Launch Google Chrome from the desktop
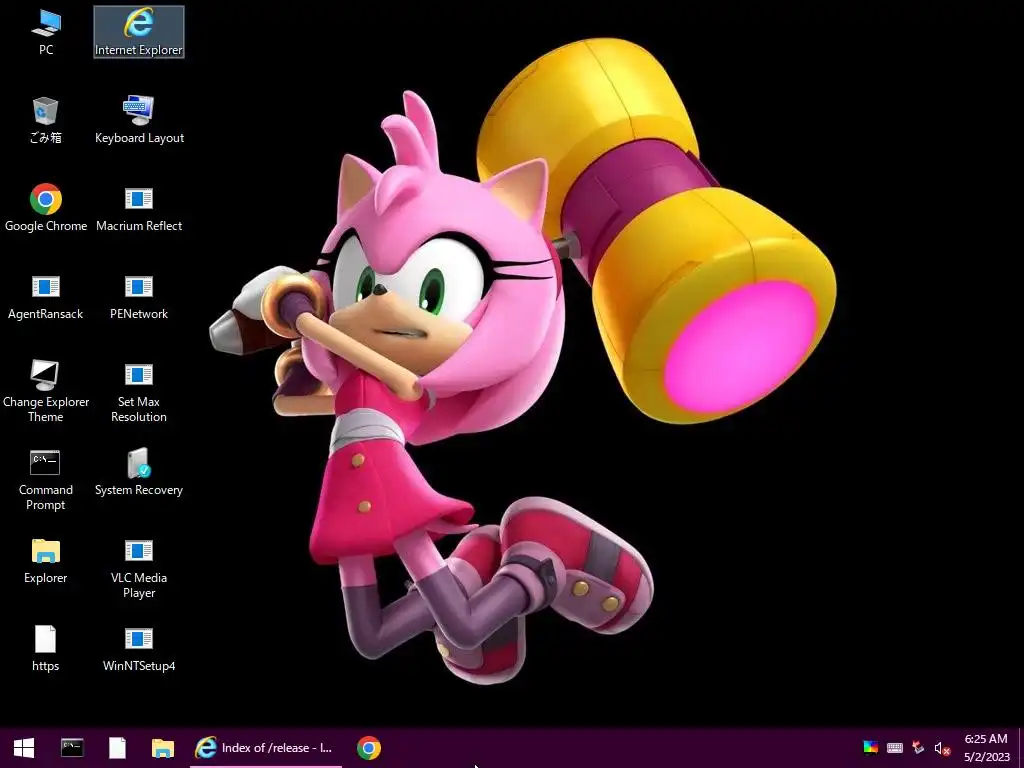This screenshot has width=1024, height=768. tap(46, 208)
